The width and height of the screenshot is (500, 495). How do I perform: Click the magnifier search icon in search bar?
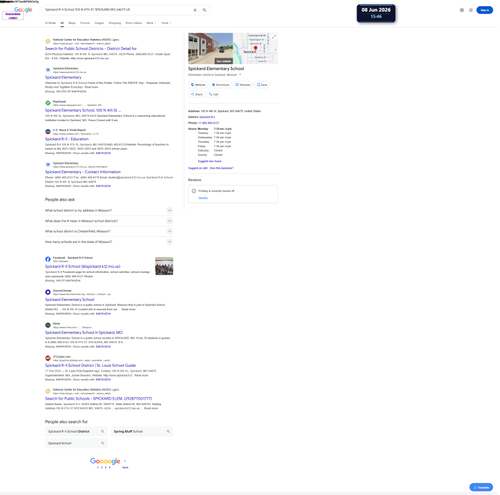pyautogui.click(x=205, y=10)
